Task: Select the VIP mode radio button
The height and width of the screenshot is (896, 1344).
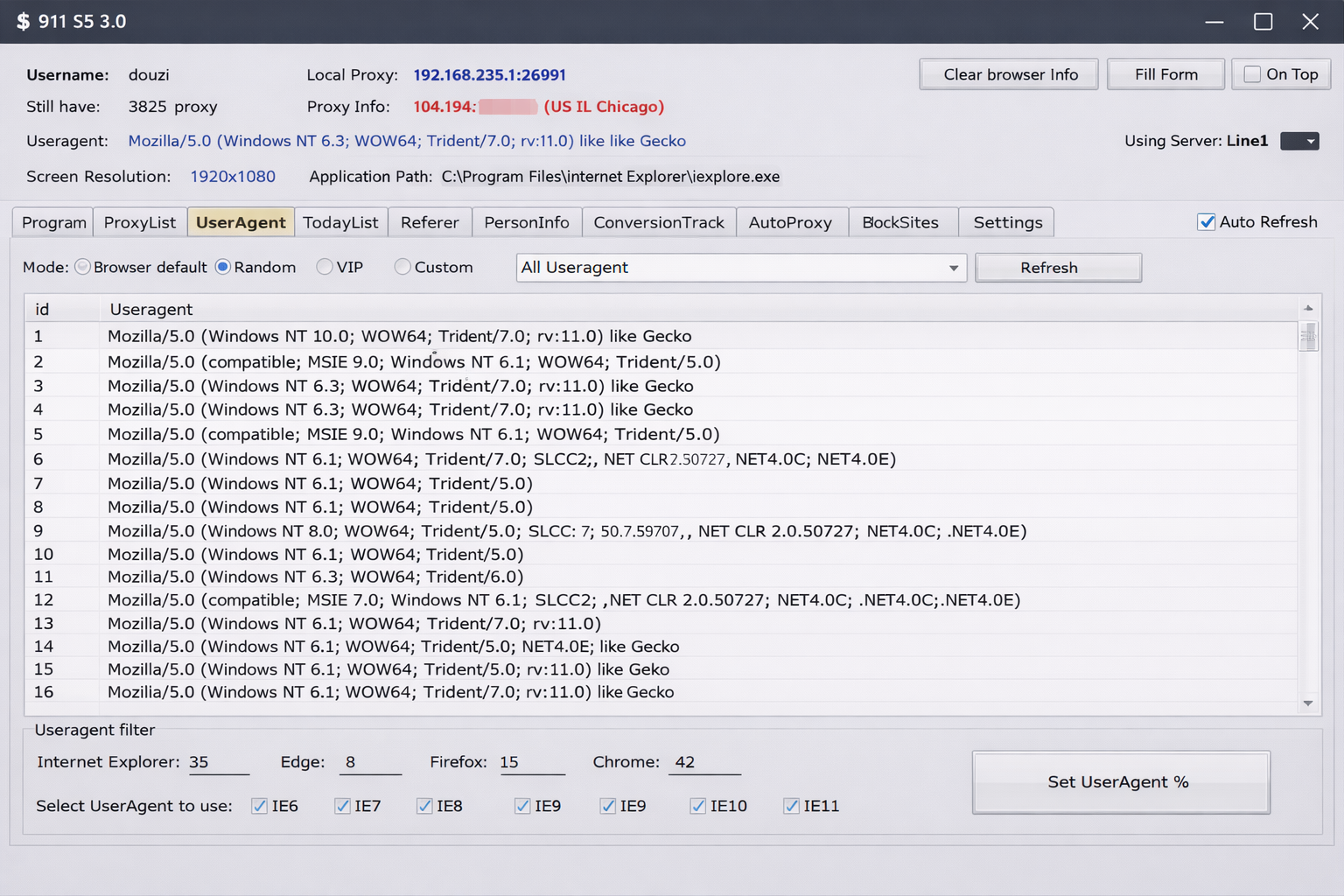Action: [x=325, y=267]
